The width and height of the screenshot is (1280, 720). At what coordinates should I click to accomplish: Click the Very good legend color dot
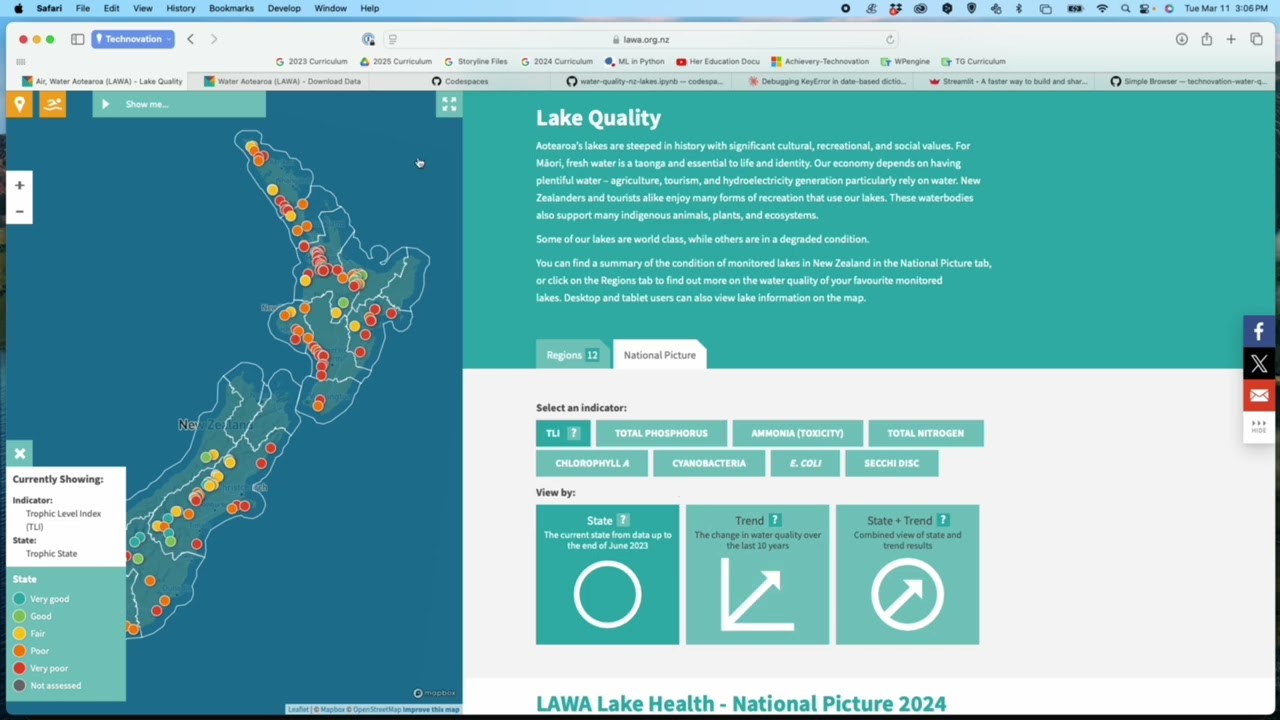click(19, 599)
